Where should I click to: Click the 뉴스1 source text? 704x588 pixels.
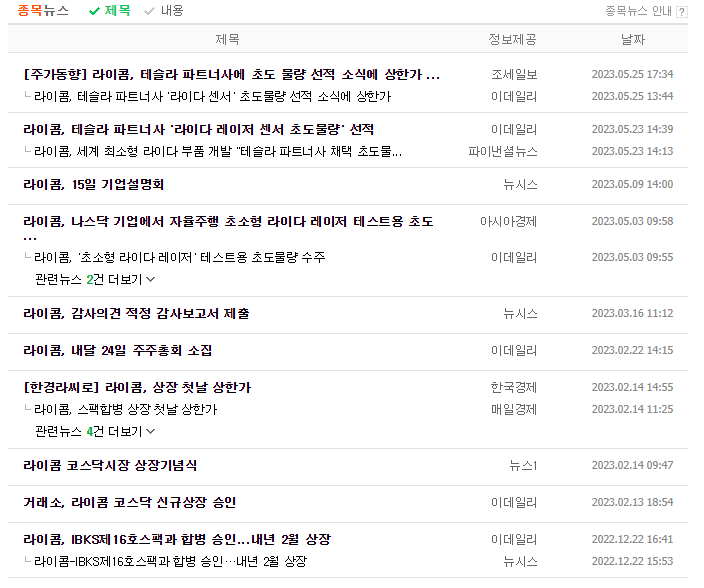tap(523, 465)
